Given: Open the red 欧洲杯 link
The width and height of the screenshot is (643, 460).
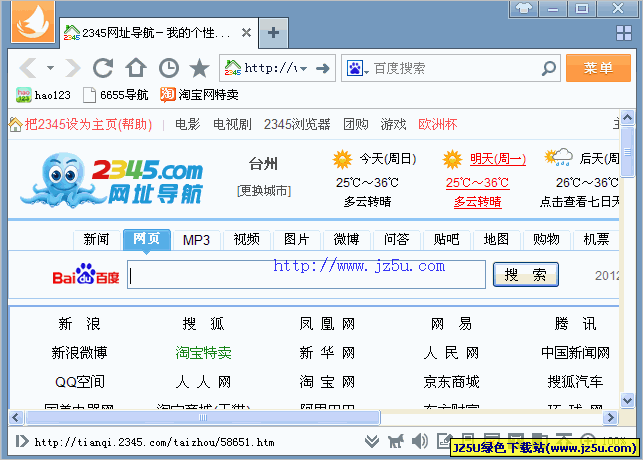Looking at the screenshot, I should pyautogui.click(x=438, y=124).
